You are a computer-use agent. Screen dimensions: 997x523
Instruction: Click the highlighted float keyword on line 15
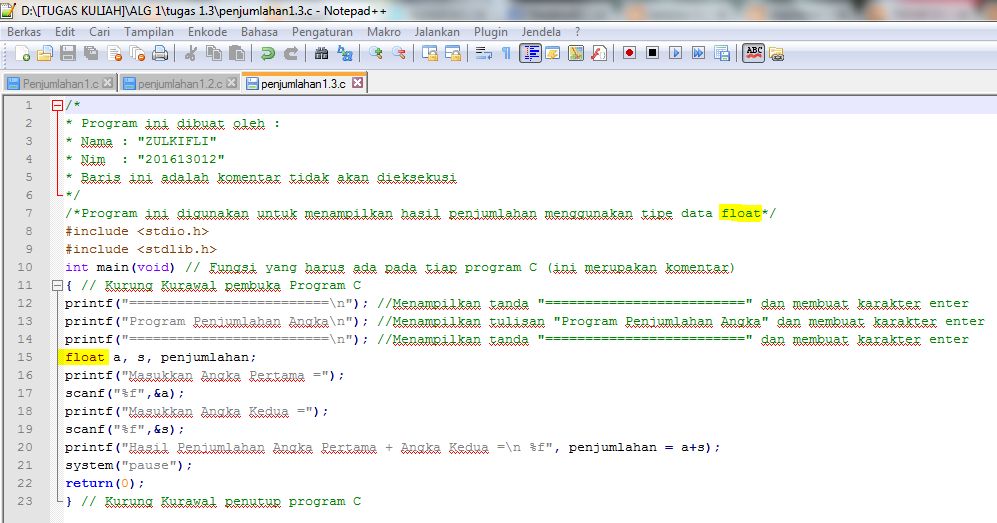tap(85, 357)
